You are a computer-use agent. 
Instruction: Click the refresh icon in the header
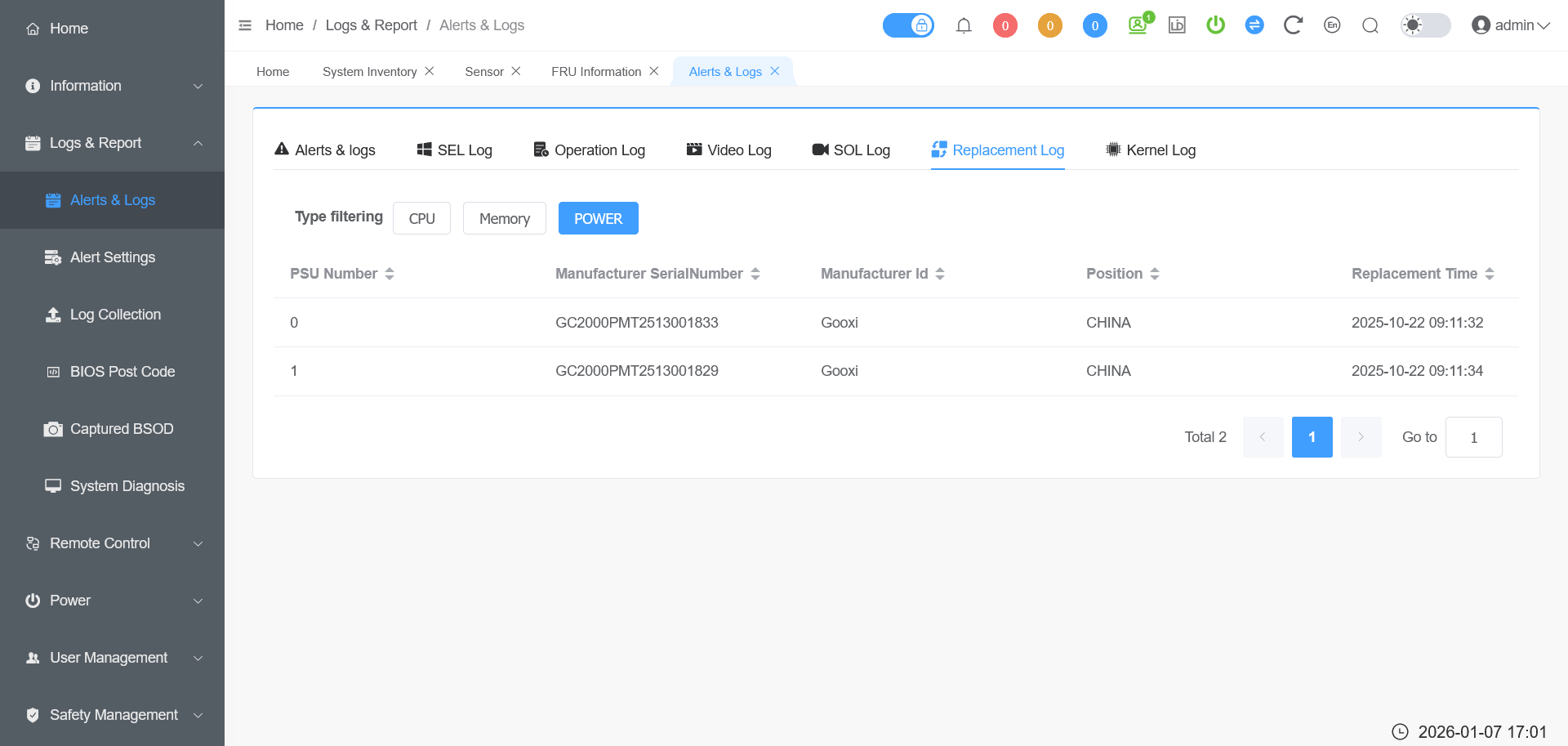tap(1293, 25)
